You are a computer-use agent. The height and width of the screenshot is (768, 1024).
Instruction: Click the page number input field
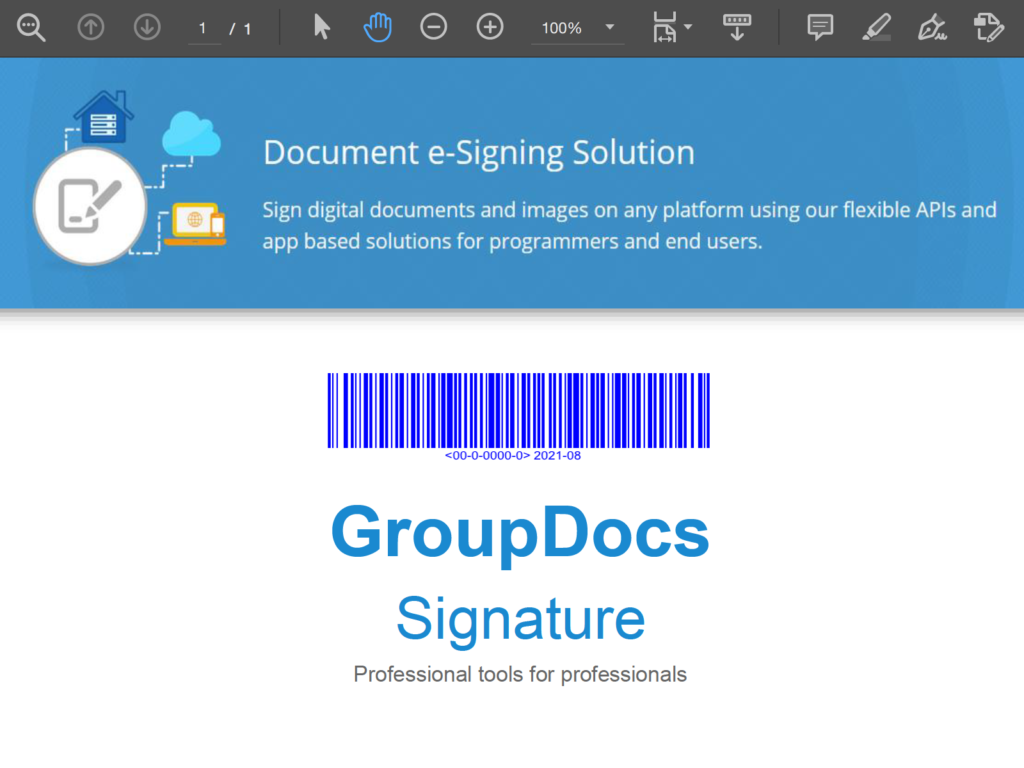[204, 28]
